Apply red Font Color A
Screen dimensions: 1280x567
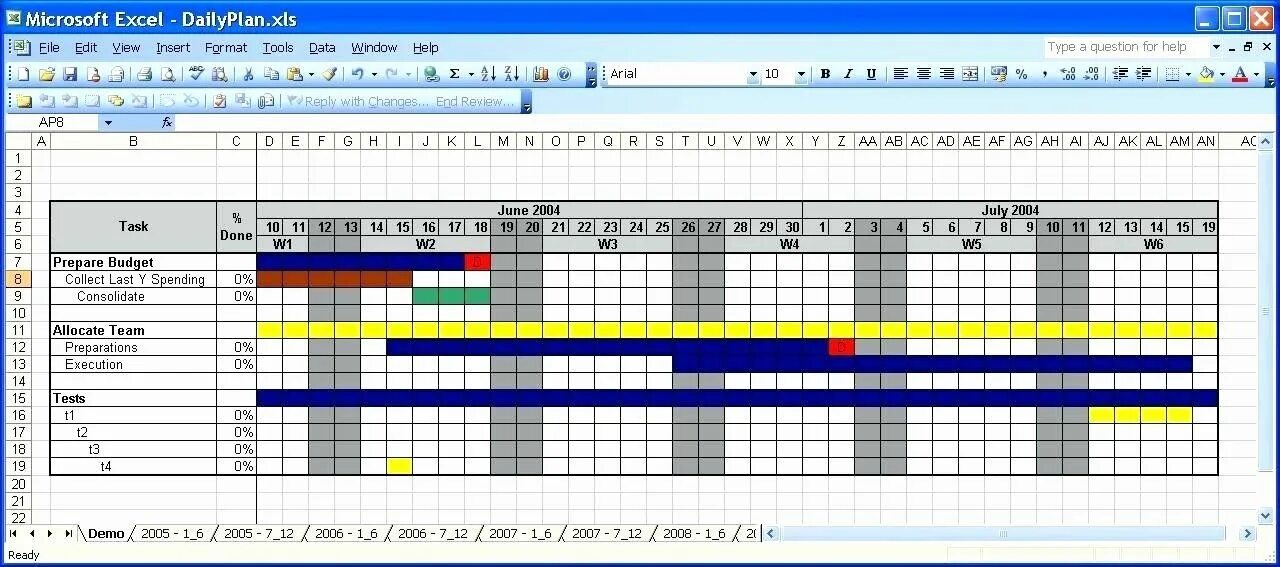[1241, 74]
